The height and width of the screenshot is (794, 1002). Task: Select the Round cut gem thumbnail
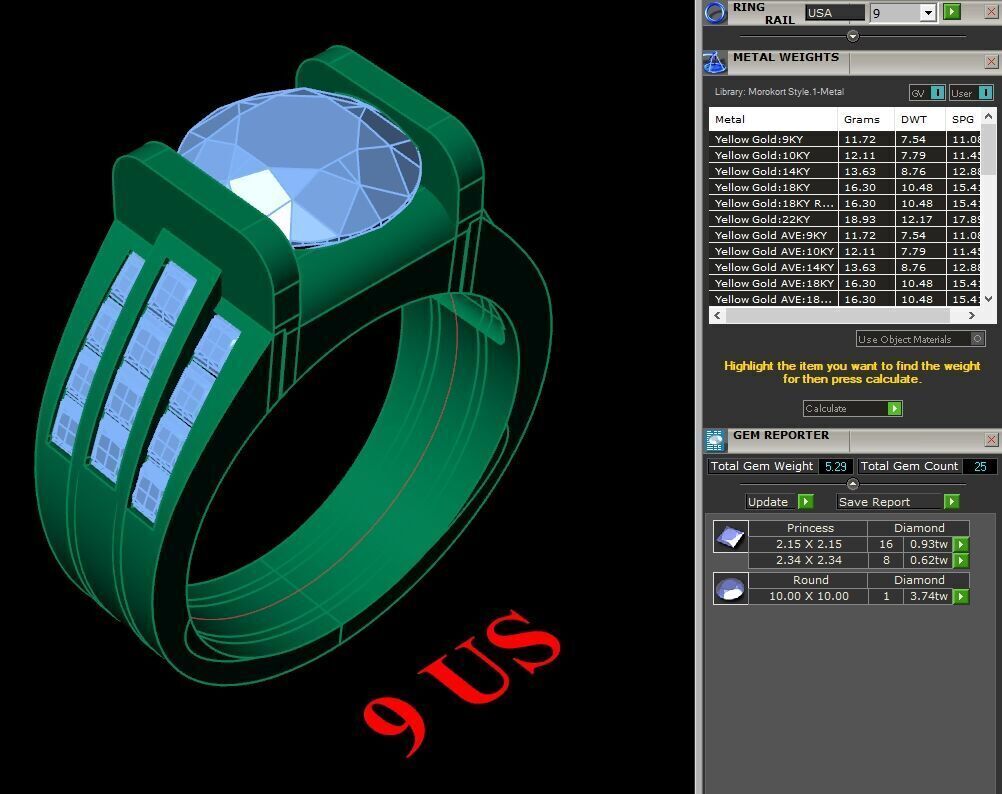[730, 588]
